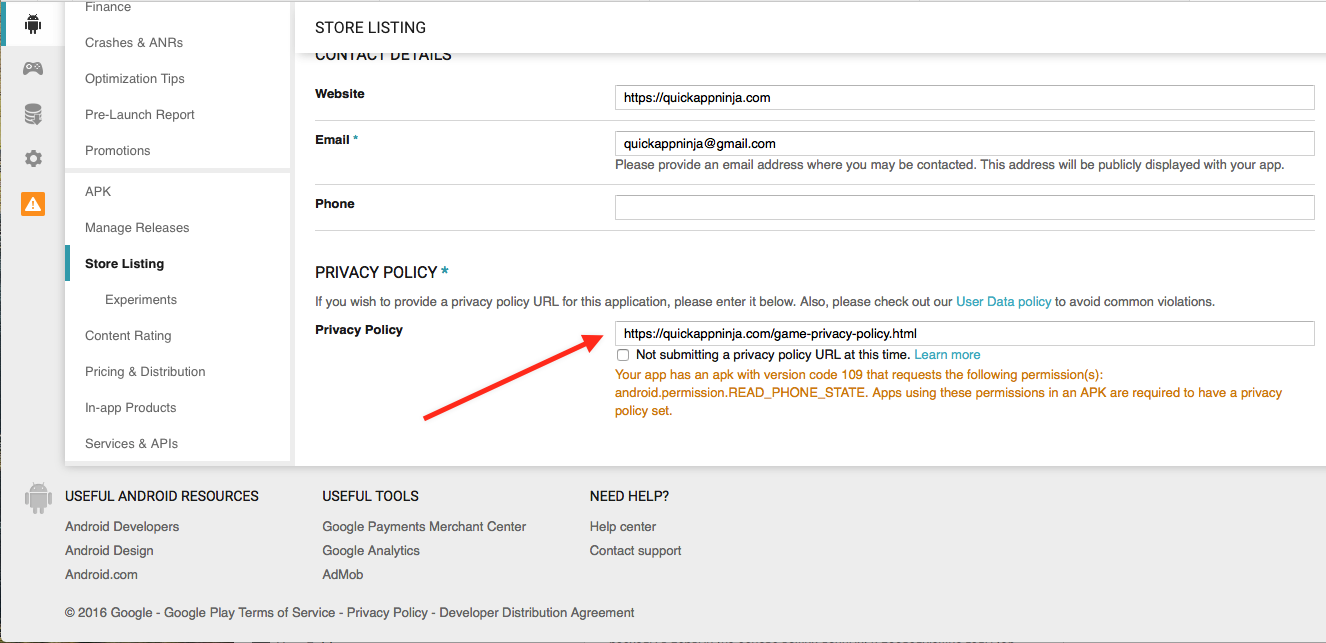1326x643 pixels.
Task: Go to Manage Releases
Action: (x=137, y=228)
